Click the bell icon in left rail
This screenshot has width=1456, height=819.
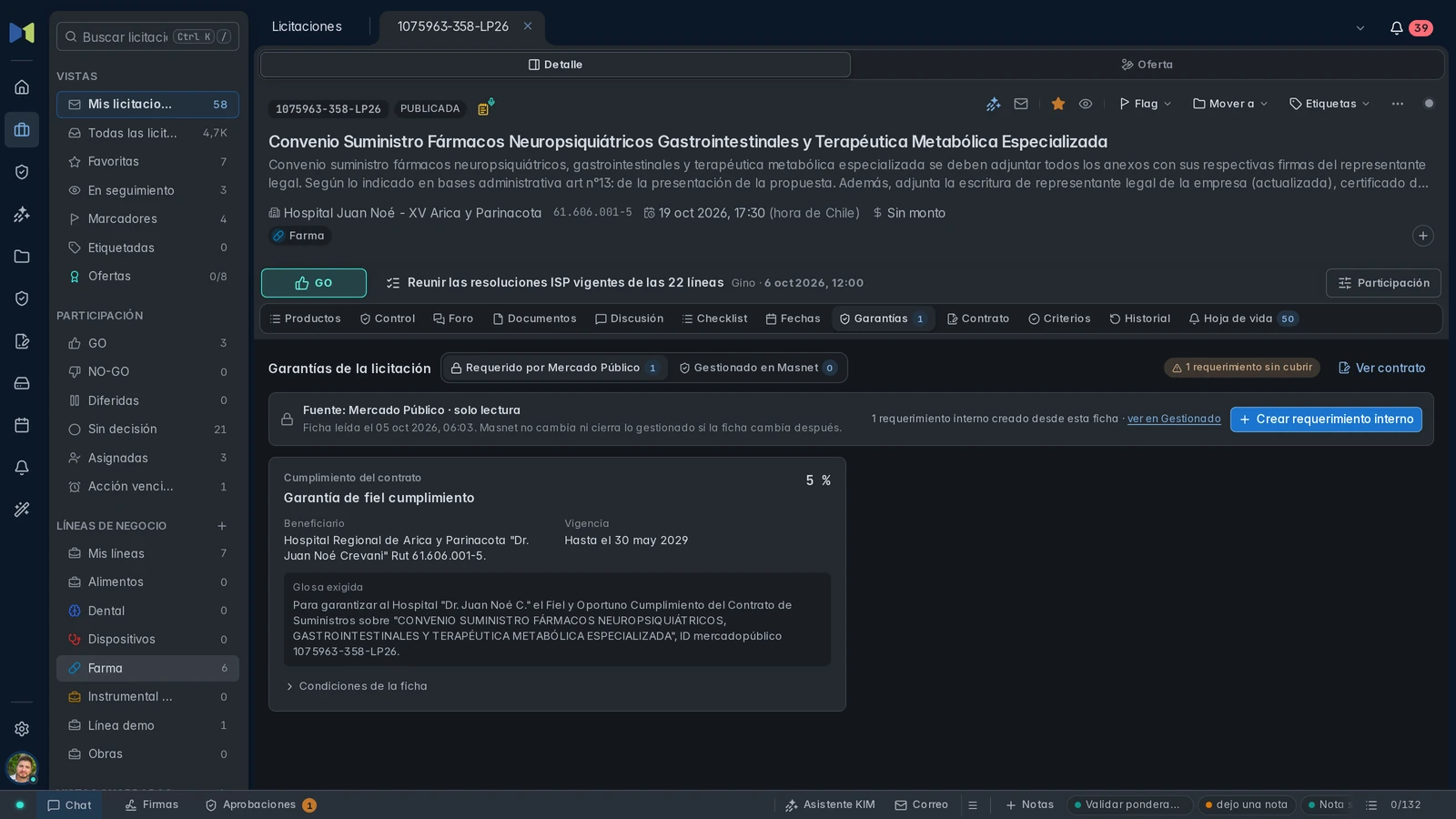22,468
